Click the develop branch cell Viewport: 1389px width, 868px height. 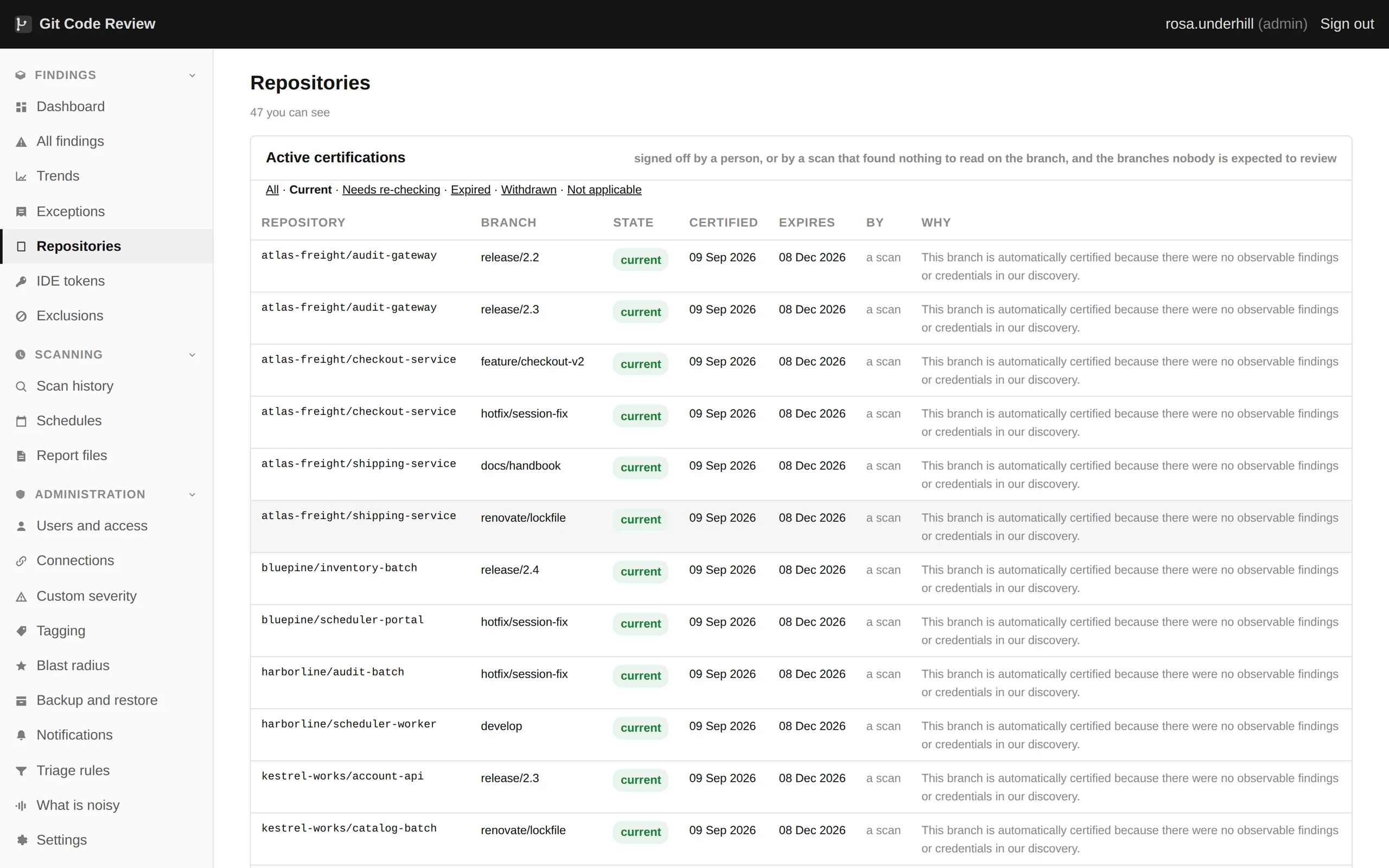501,726
